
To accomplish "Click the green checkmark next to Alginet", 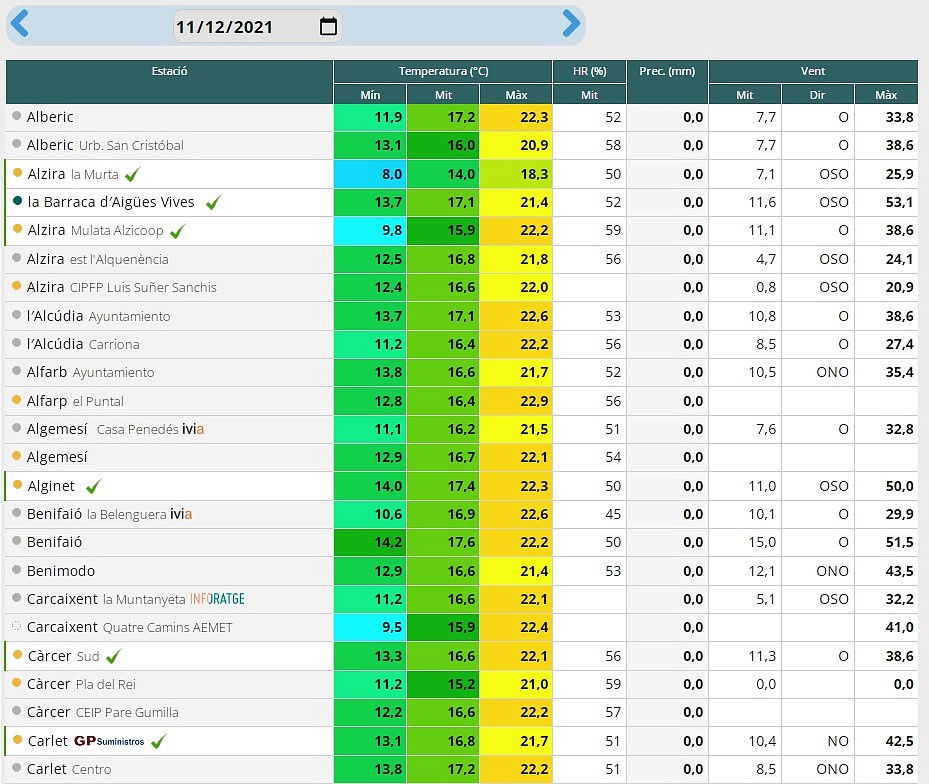I will pos(94,487).
